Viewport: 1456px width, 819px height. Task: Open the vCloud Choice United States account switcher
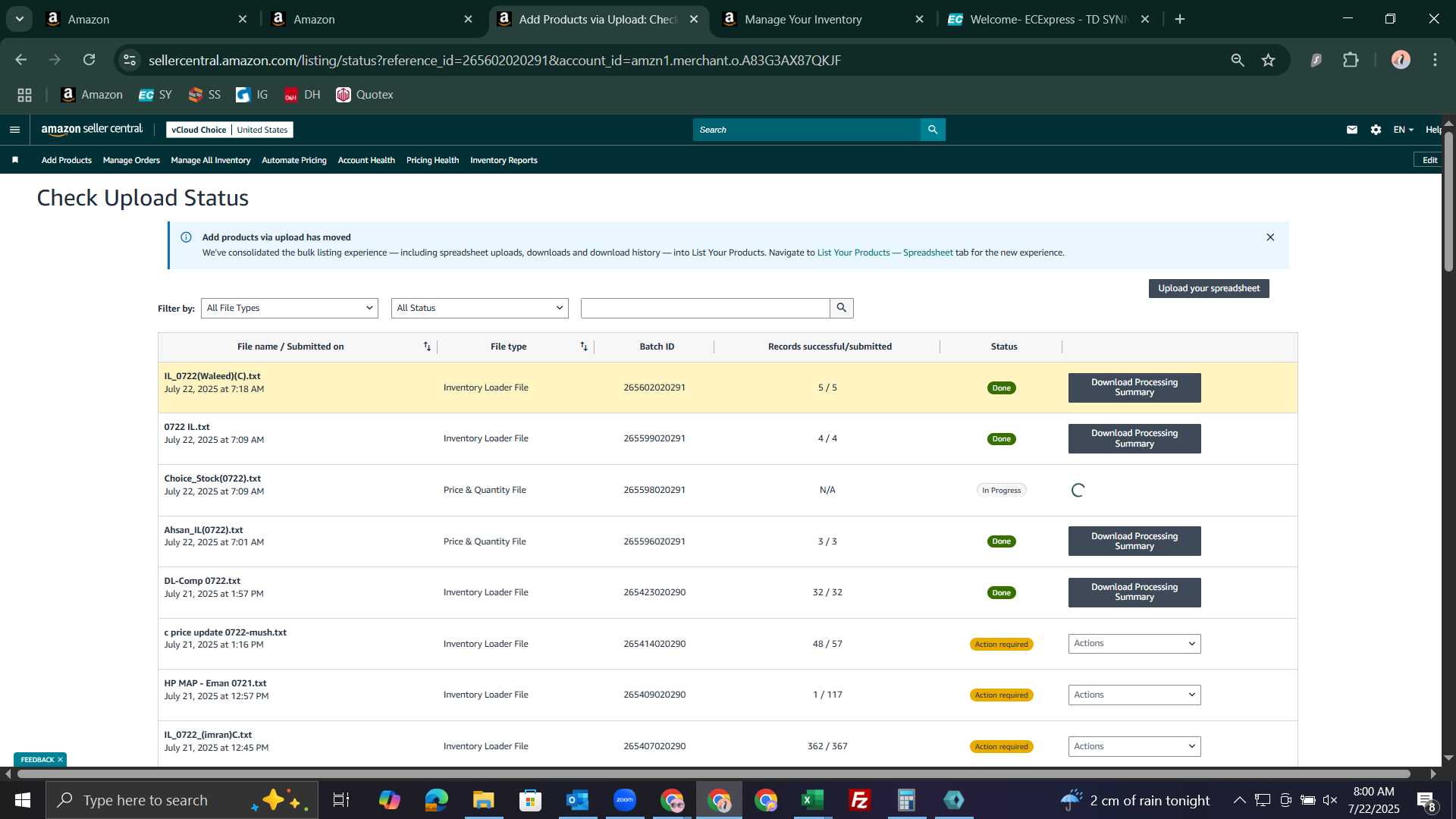tap(230, 130)
